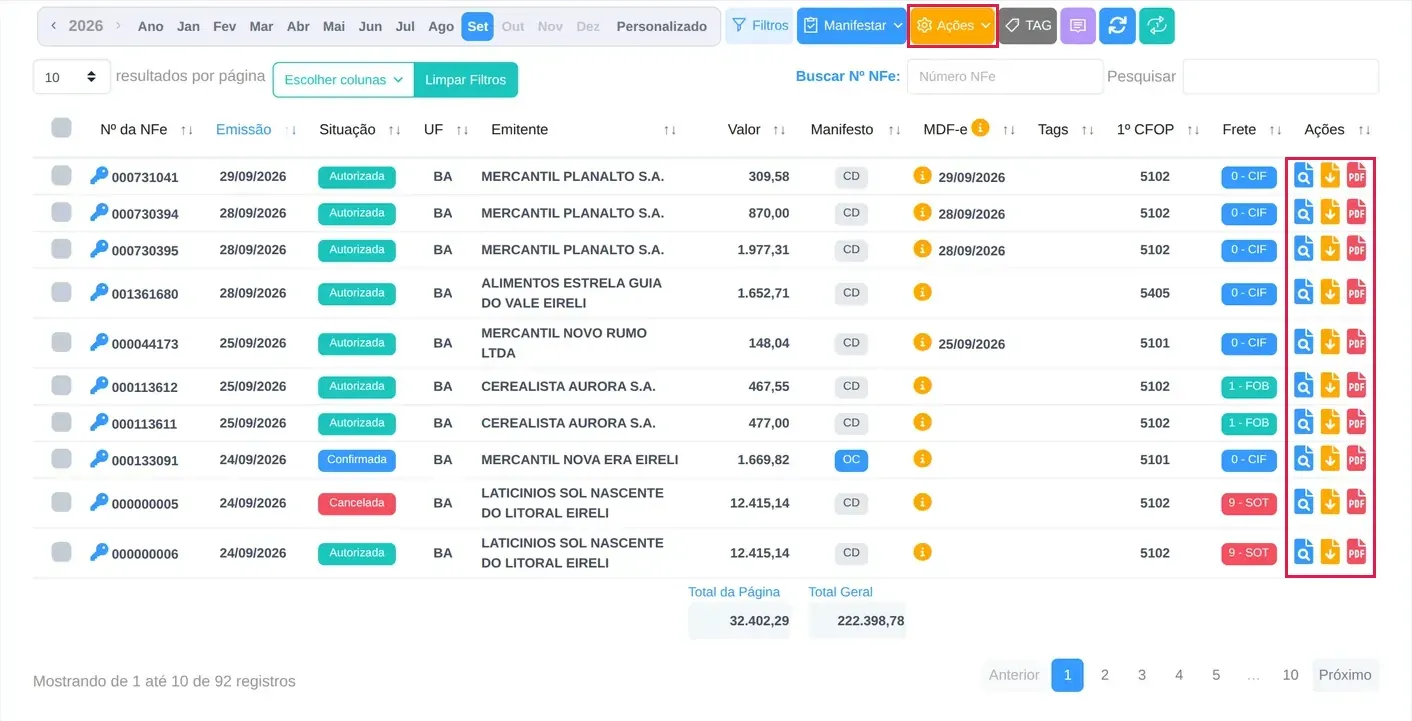Sort the table by Emitente column
This screenshot has width=1412, height=721.
pos(670,130)
